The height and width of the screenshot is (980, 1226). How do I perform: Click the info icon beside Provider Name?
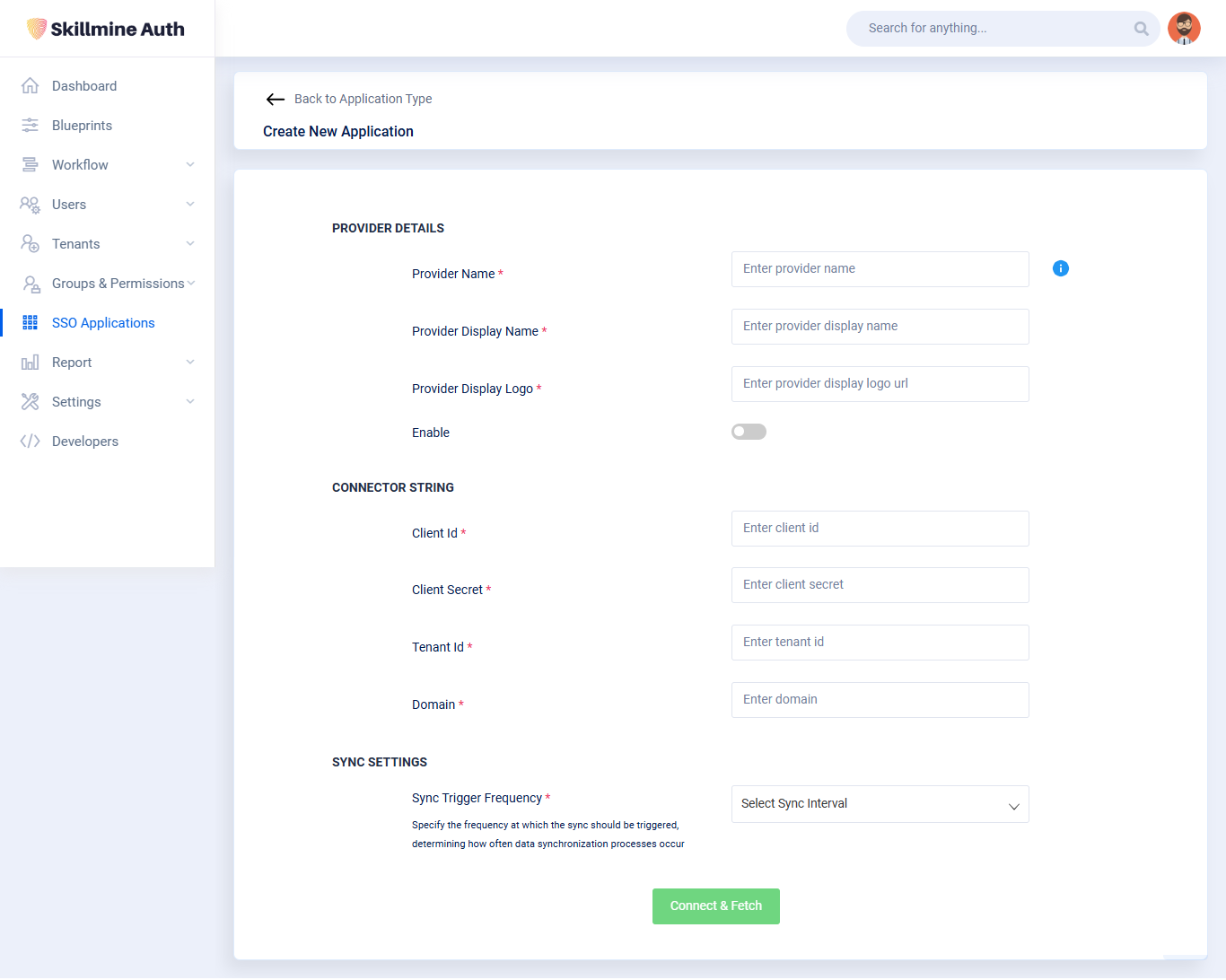pyautogui.click(x=1060, y=268)
